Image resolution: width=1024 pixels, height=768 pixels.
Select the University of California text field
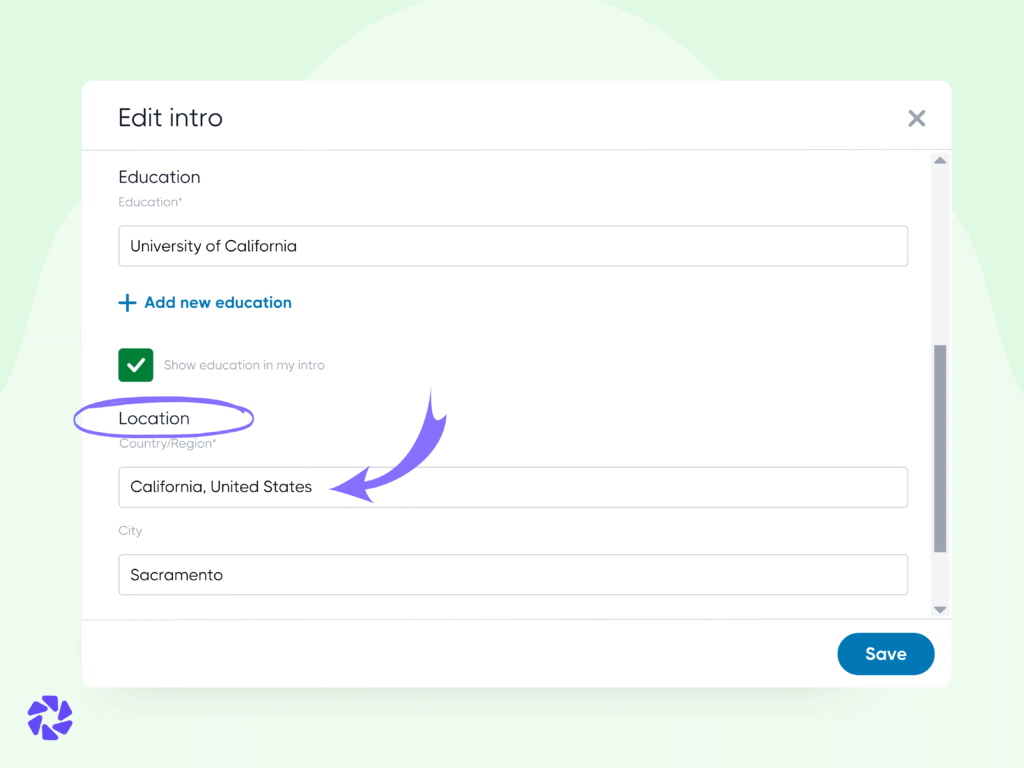pyautogui.click(x=513, y=246)
